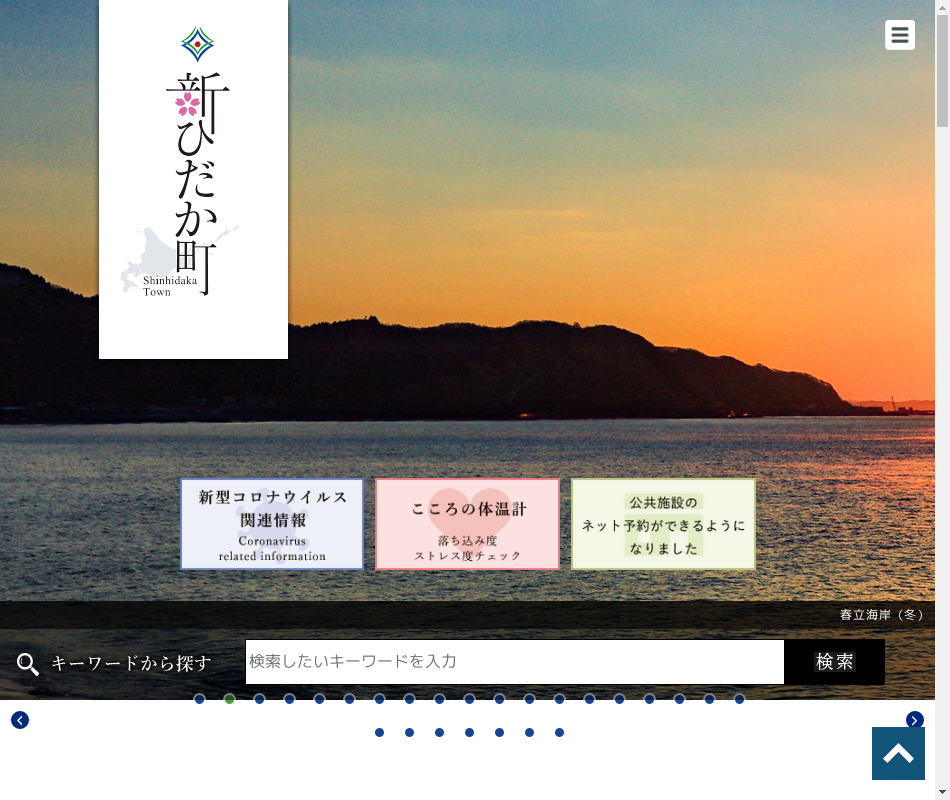Screen dimensions: 950x800
Task: Click the 検索 search button
Action: tap(835, 662)
